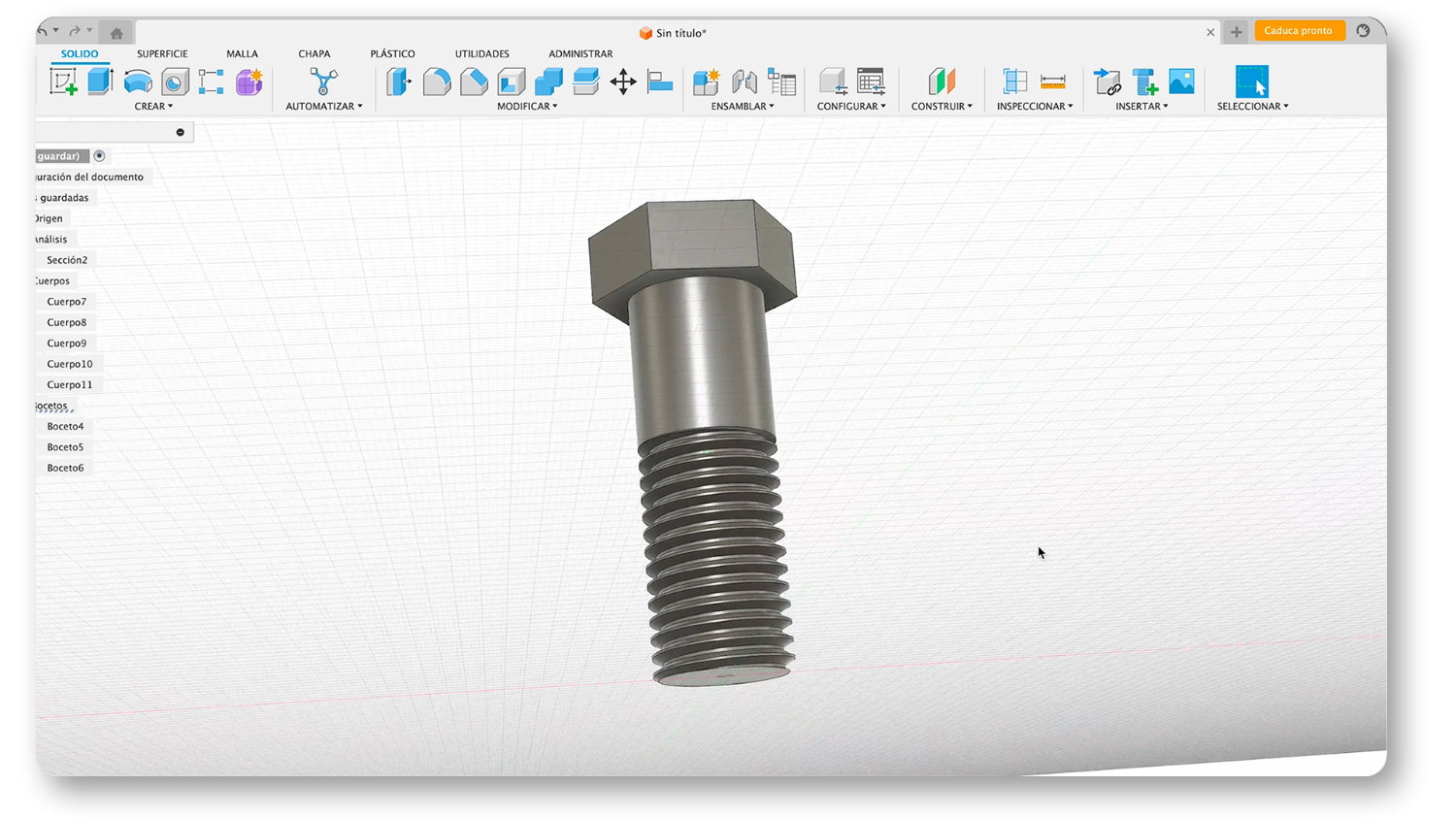Click the Create Sketch tool icon
Image resolution: width=1456 pixels, height=818 pixels.
pos(63,82)
